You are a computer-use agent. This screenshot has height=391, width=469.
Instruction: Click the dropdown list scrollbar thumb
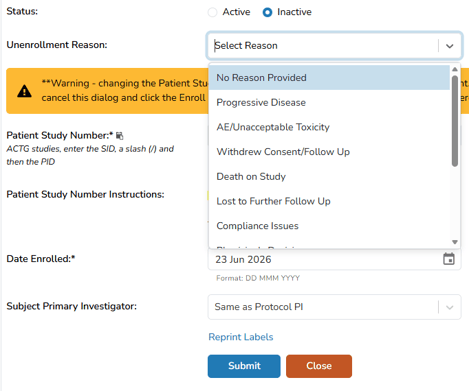pyautogui.click(x=455, y=121)
